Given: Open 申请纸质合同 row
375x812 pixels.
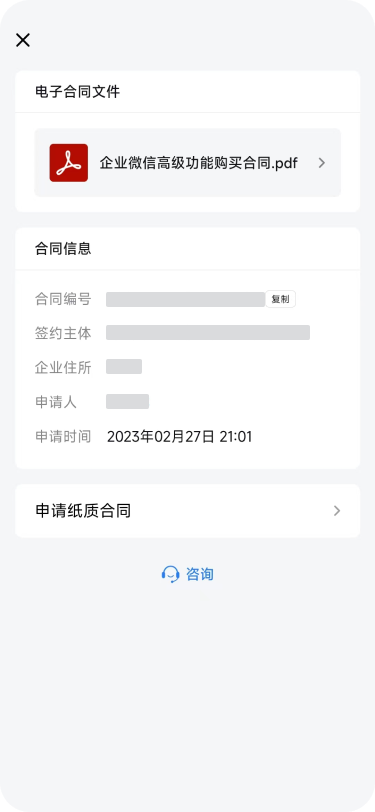Looking at the screenshot, I should pyautogui.click(x=188, y=511).
